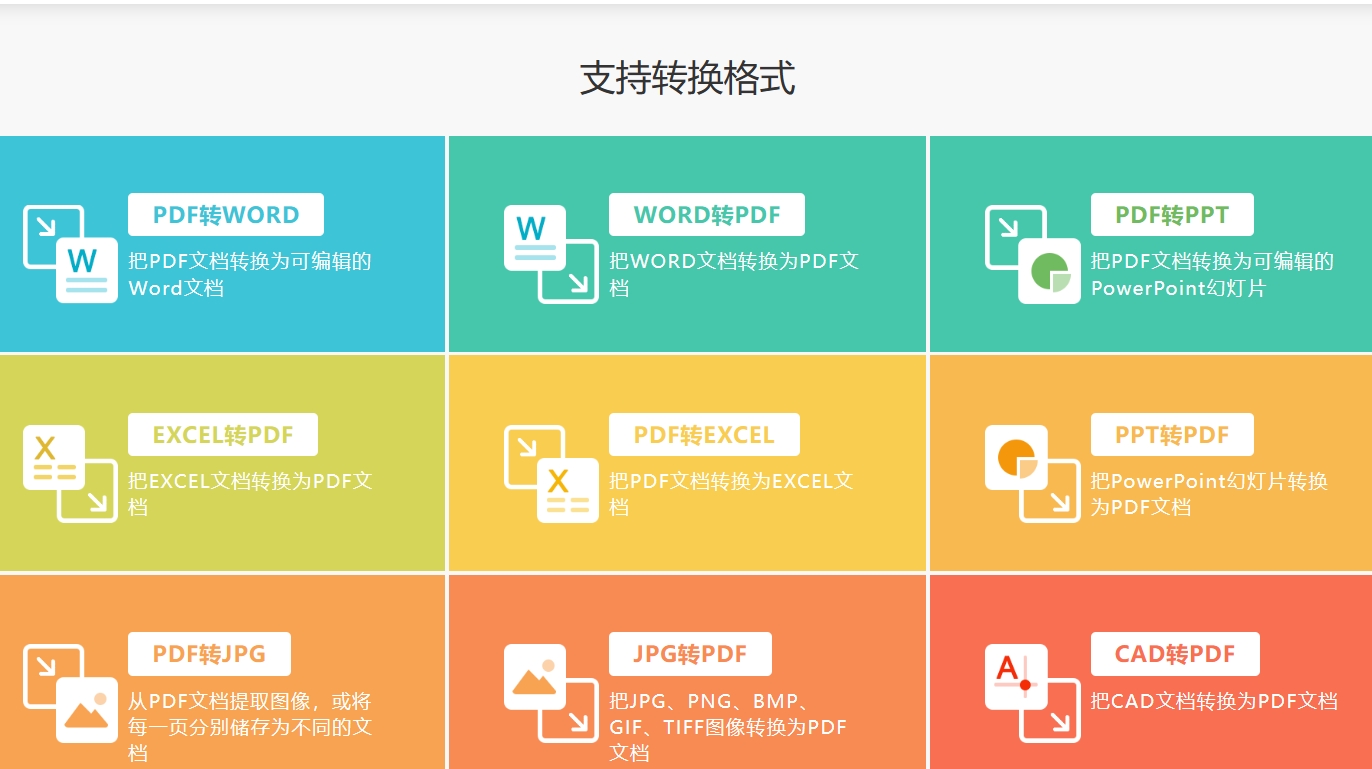
Task: Select the PDF转PPT button
Action: [x=1173, y=214]
